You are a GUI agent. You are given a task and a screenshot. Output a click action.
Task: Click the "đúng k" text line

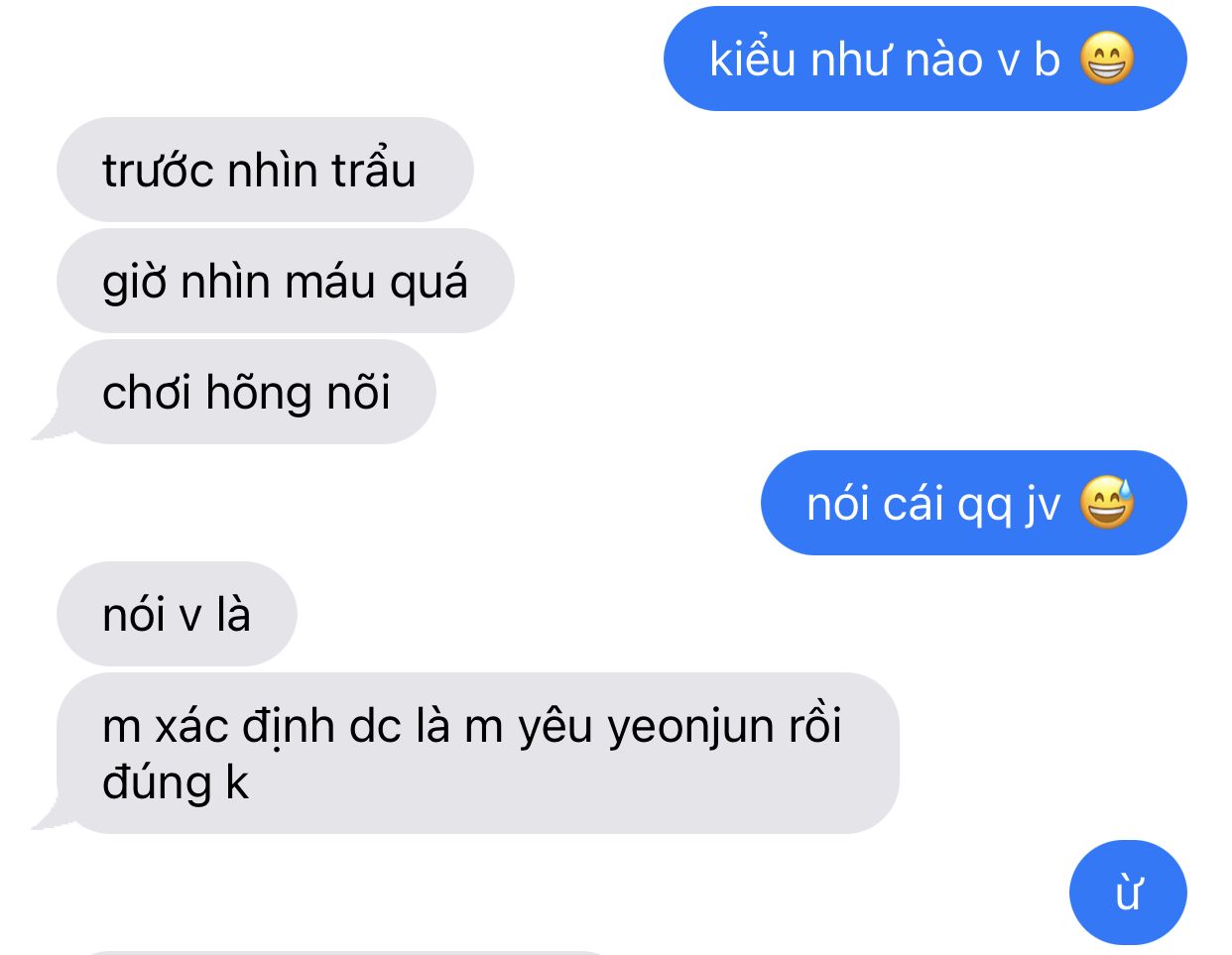(175, 782)
